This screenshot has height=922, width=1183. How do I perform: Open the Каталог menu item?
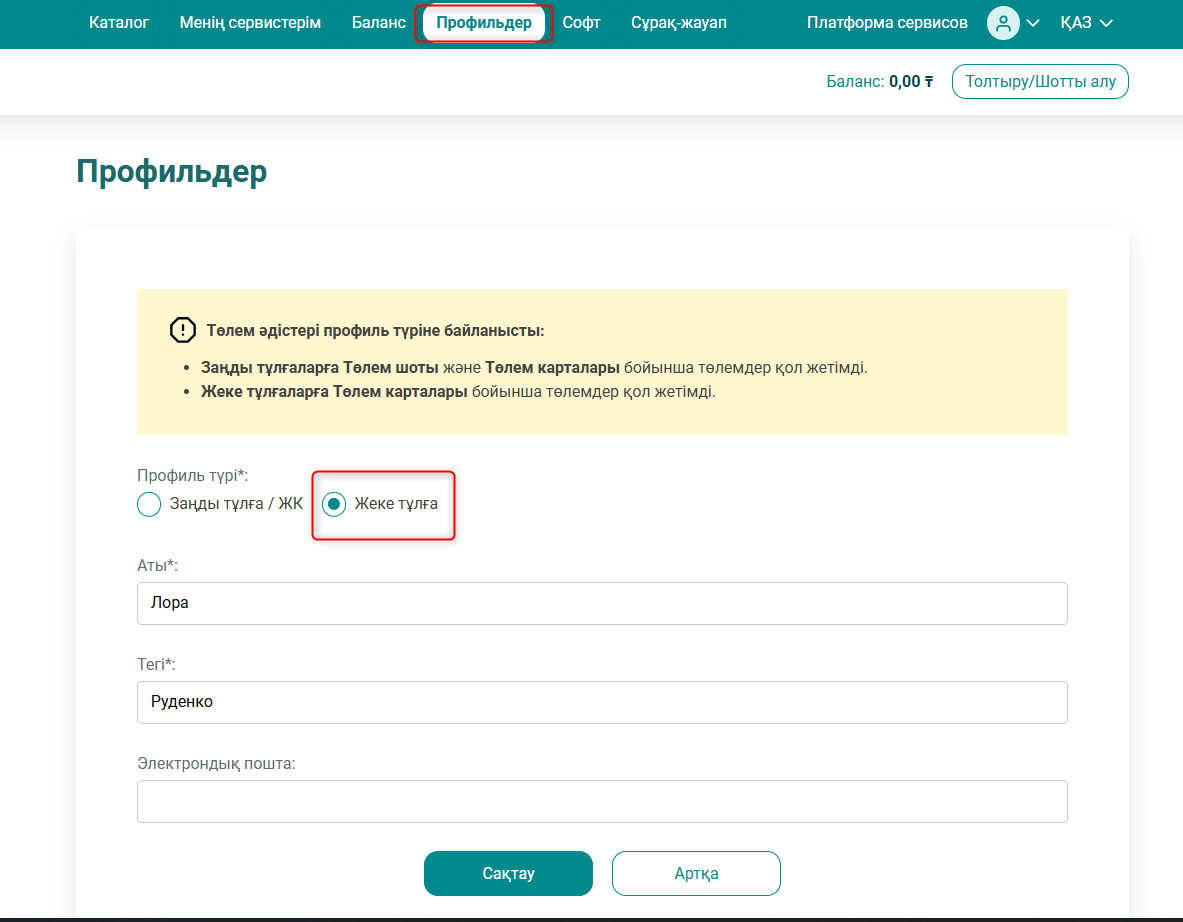pos(119,23)
